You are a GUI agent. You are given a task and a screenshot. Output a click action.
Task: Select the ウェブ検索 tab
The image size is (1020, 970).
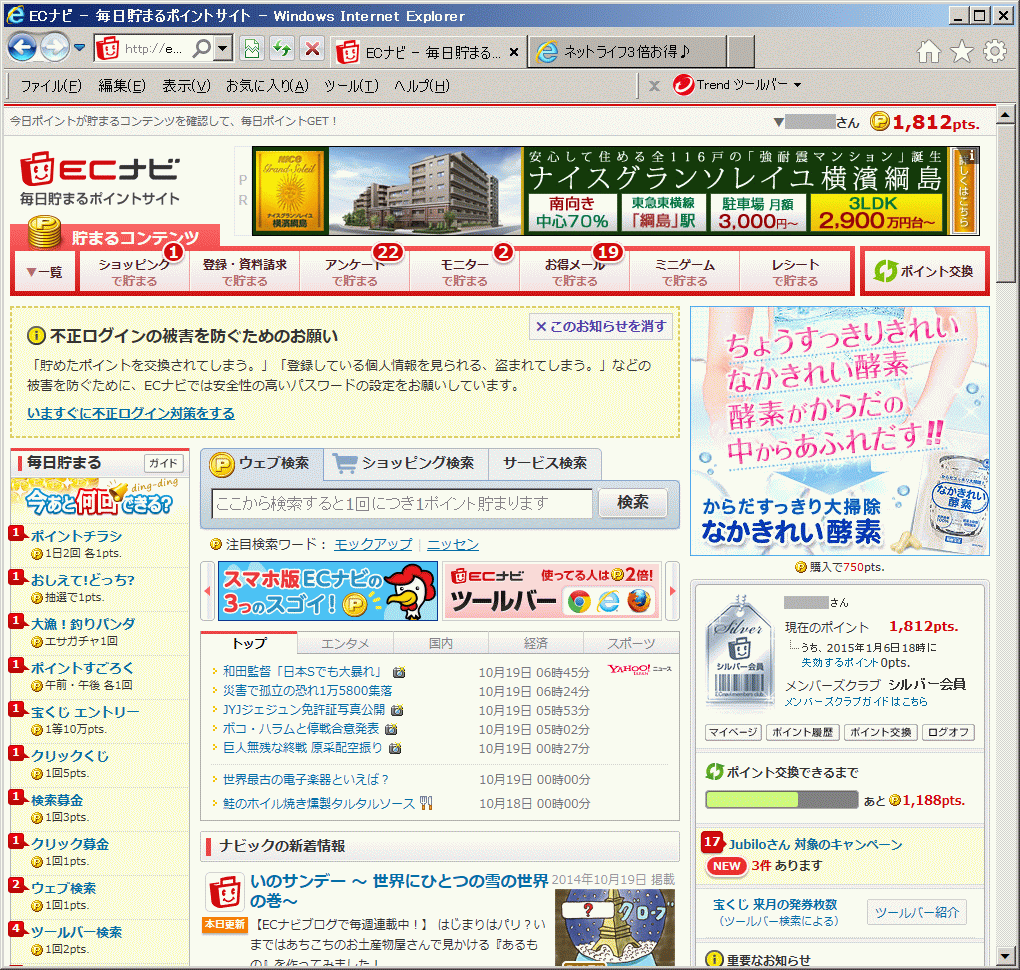[262, 463]
